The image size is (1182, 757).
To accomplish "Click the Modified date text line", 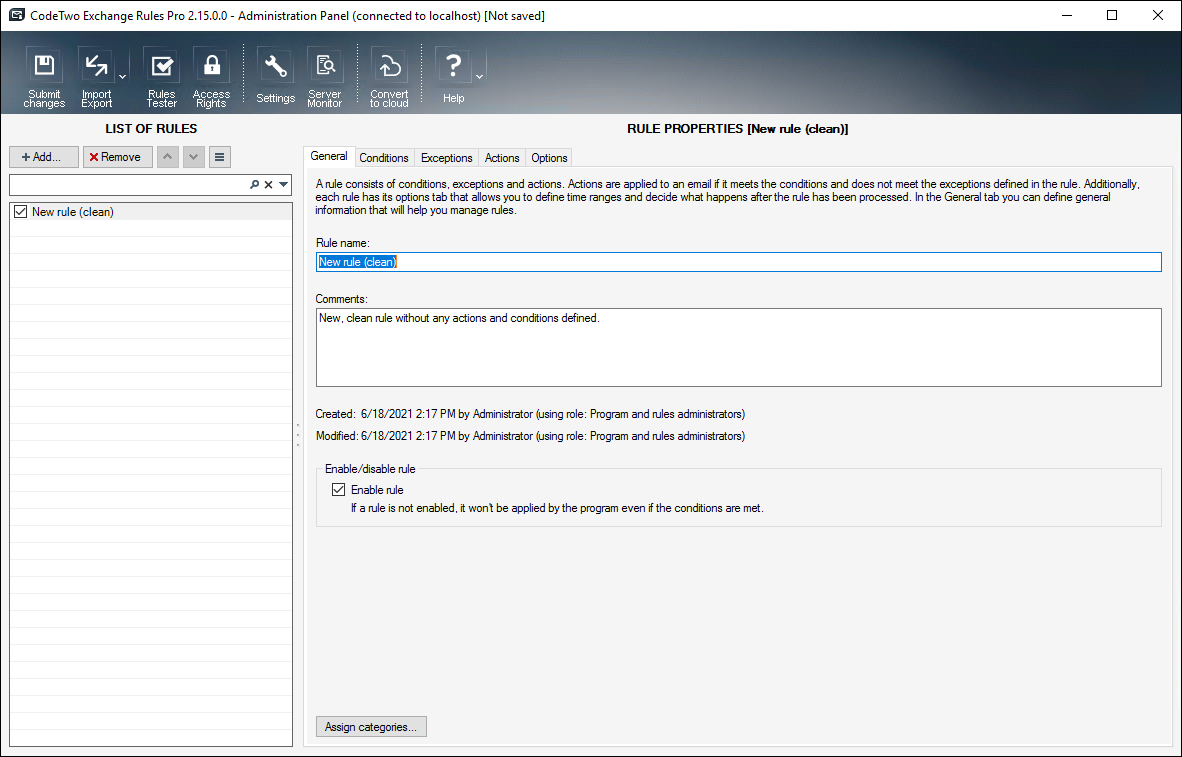I will coord(530,436).
